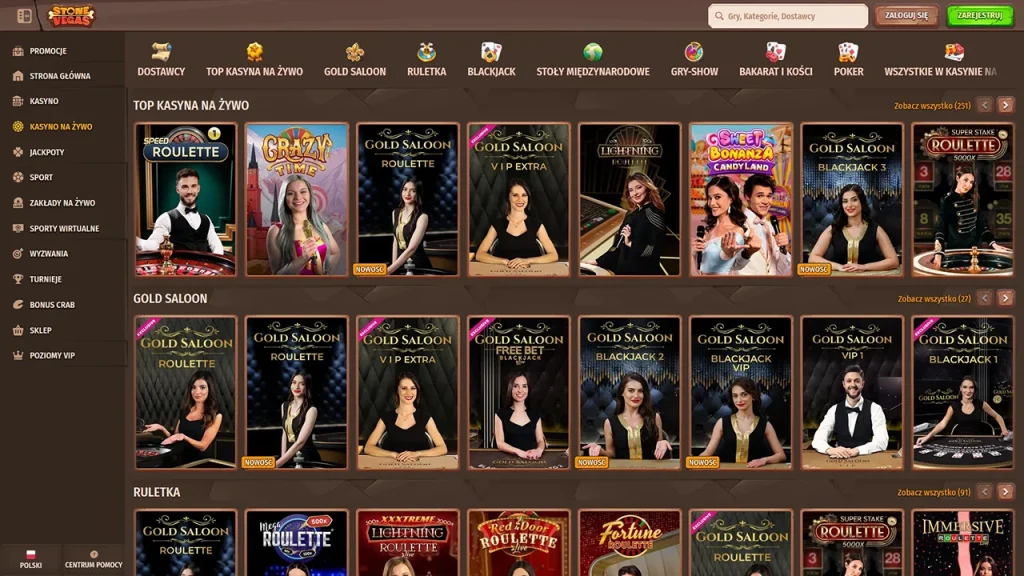This screenshot has width=1024, height=576.
Task: Click the Zarejestruj button
Action: coord(980,16)
